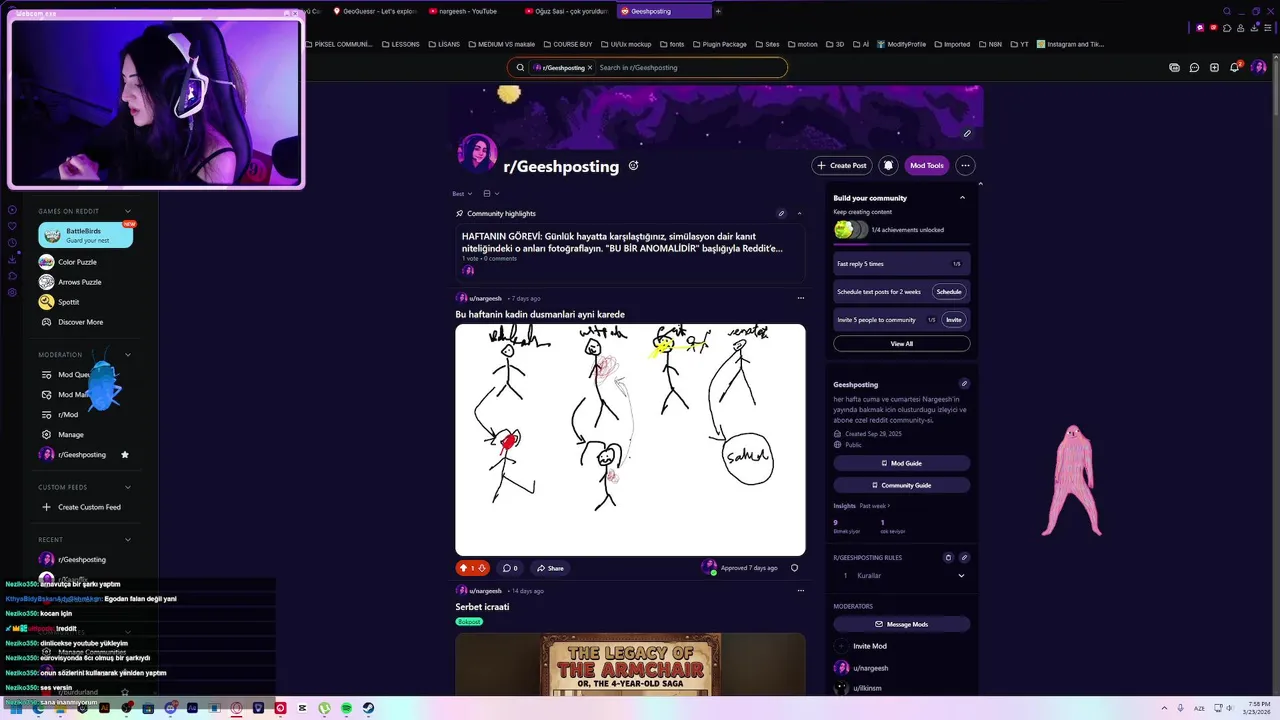Edit the community highlights with the pencil icon

[x=781, y=213]
